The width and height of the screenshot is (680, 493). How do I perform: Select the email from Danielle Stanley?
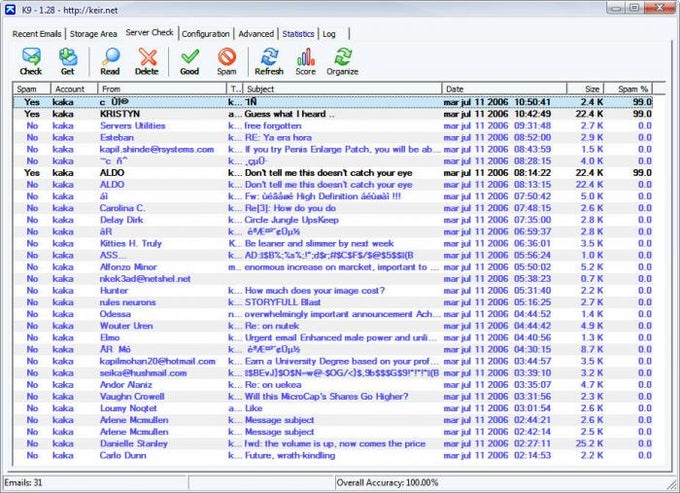click(333, 443)
